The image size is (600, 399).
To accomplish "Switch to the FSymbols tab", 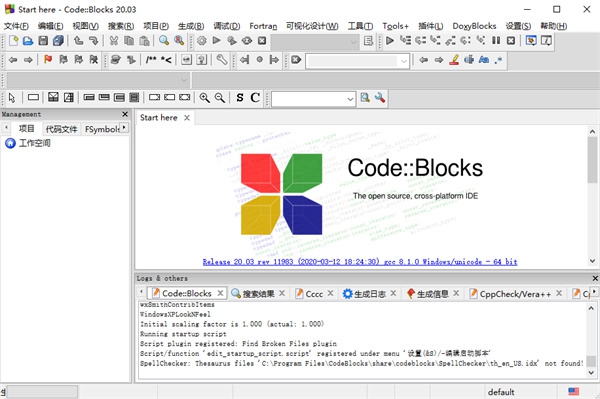I will point(102,129).
